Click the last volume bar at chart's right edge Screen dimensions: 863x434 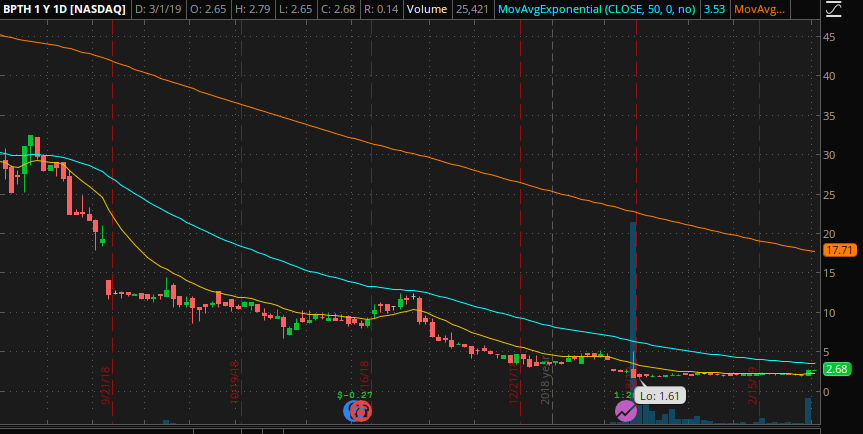pyautogui.click(x=808, y=411)
